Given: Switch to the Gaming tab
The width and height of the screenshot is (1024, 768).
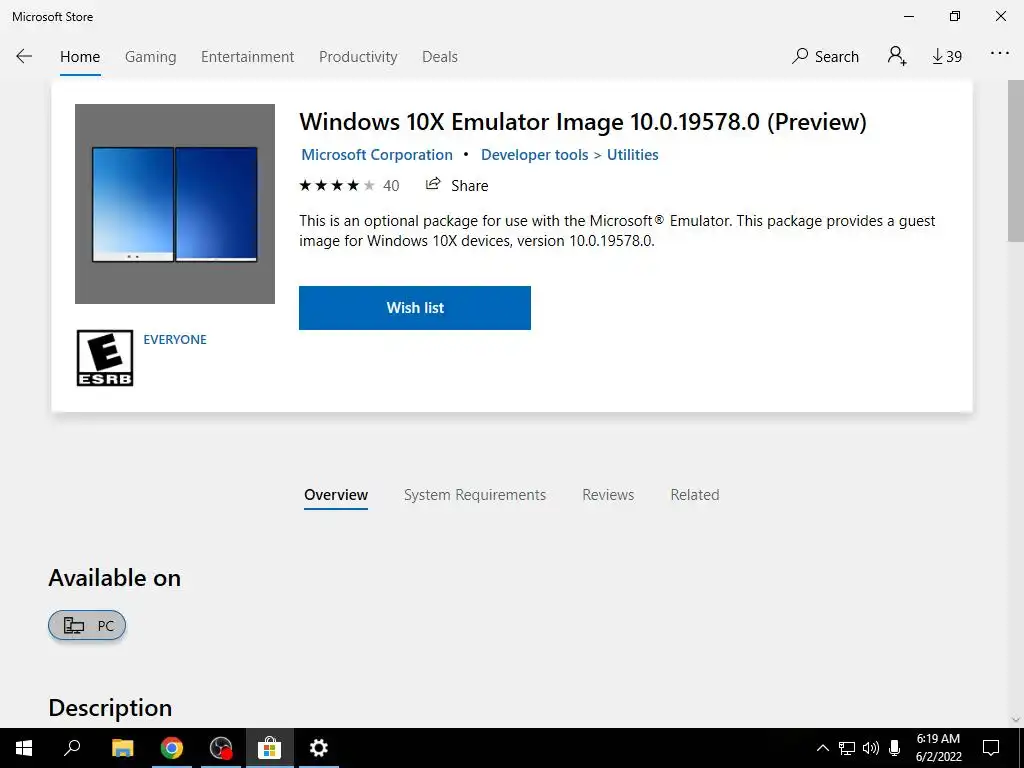Looking at the screenshot, I should pos(151,57).
